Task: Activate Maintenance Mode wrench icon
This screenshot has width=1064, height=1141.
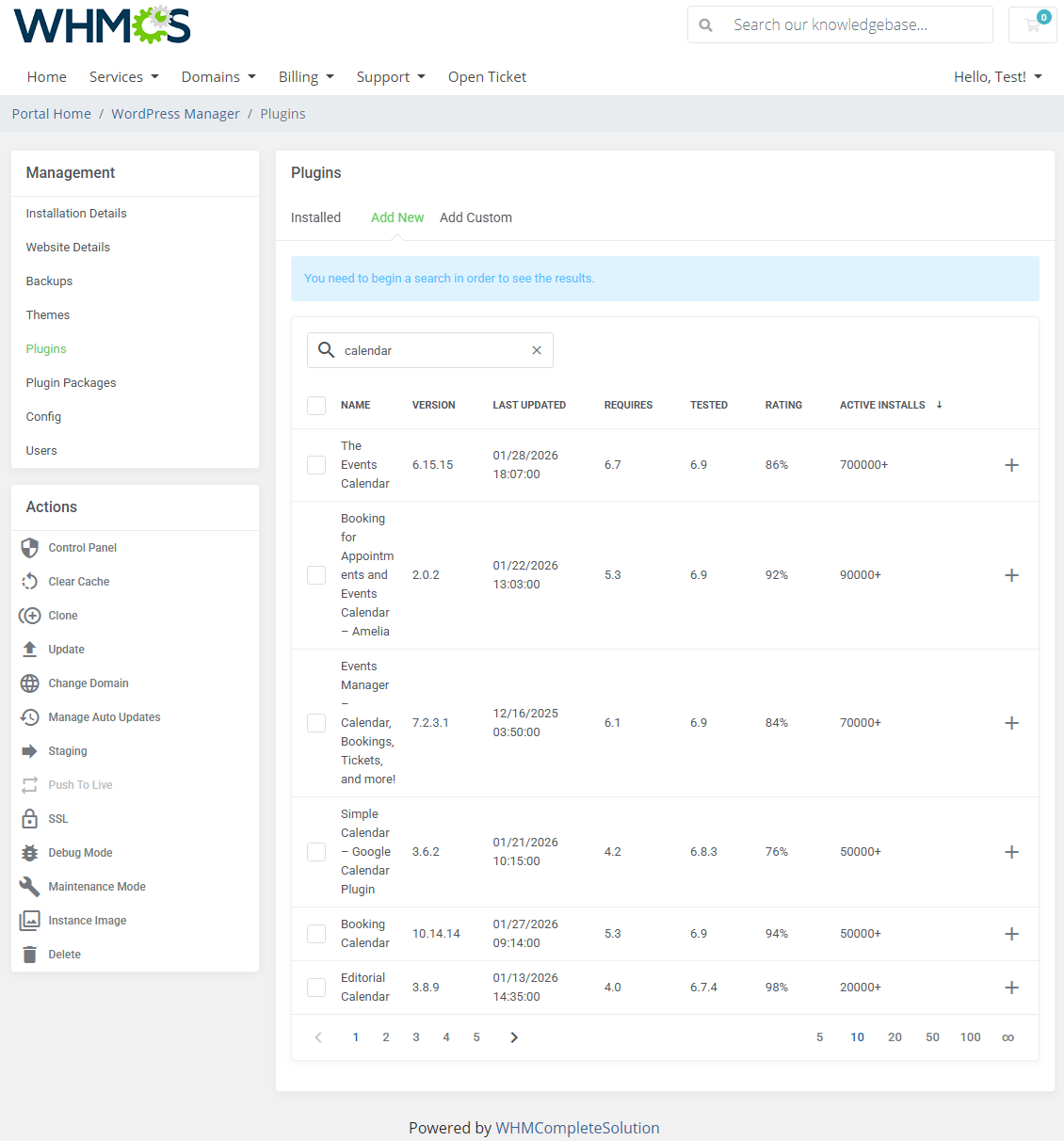Action: point(29,886)
